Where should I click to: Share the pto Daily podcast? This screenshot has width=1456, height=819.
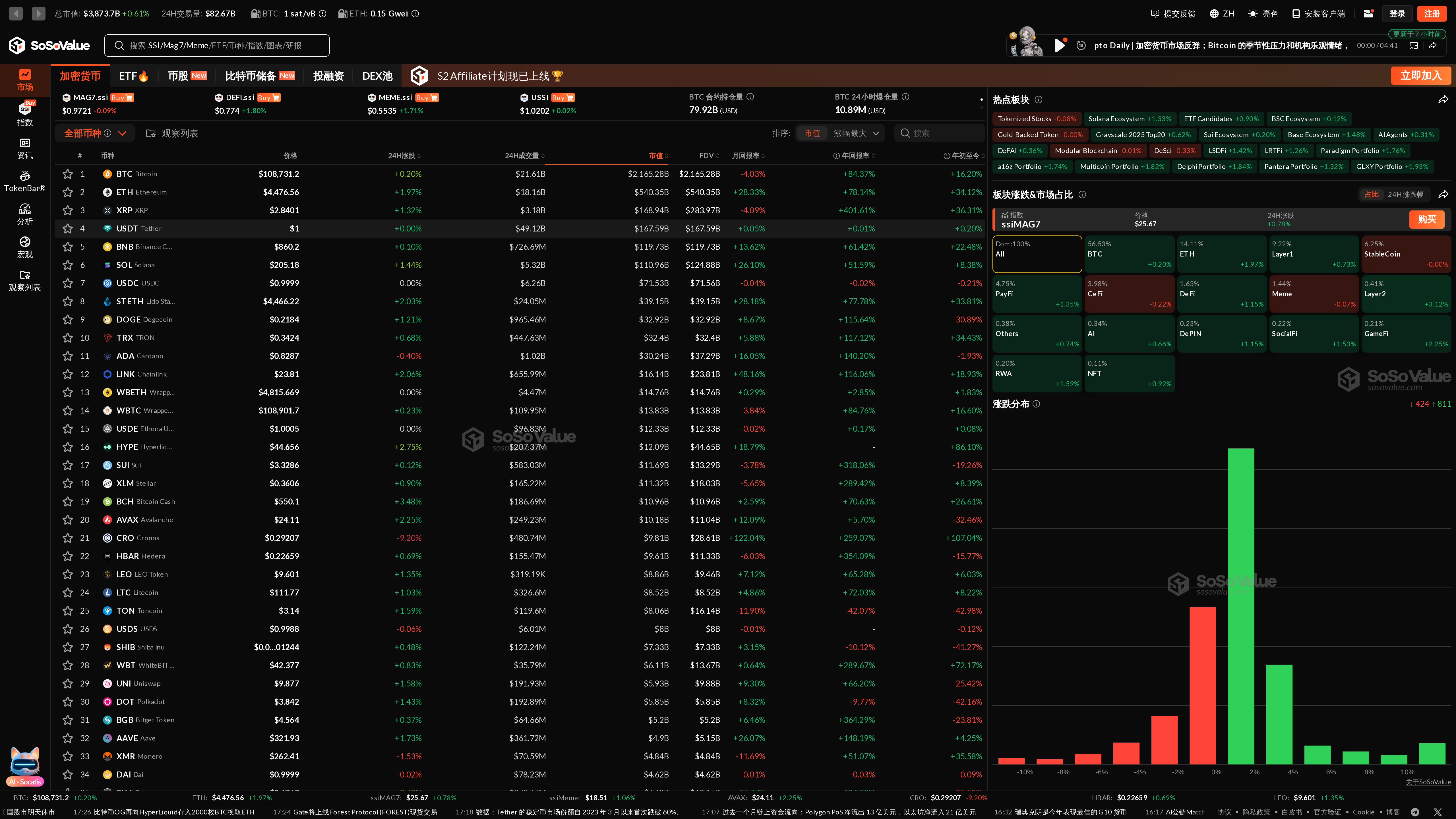1433,45
